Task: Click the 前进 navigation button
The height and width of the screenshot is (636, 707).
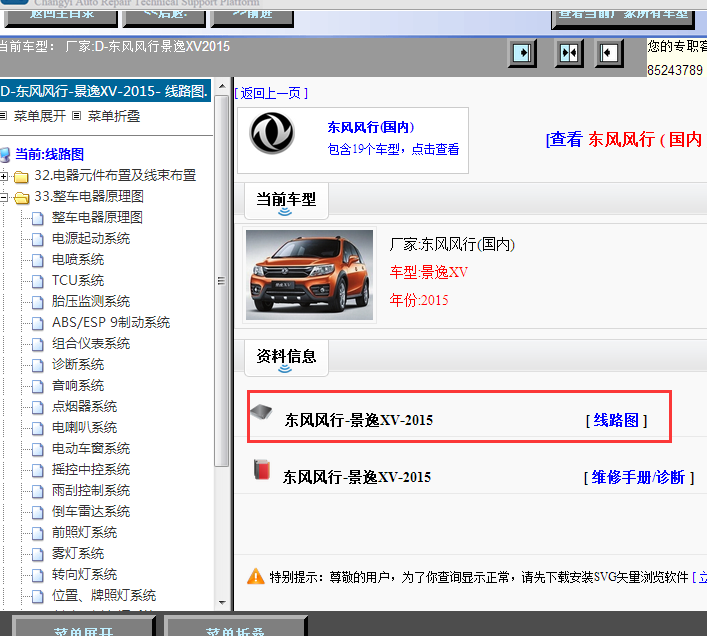Action: click(252, 17)
